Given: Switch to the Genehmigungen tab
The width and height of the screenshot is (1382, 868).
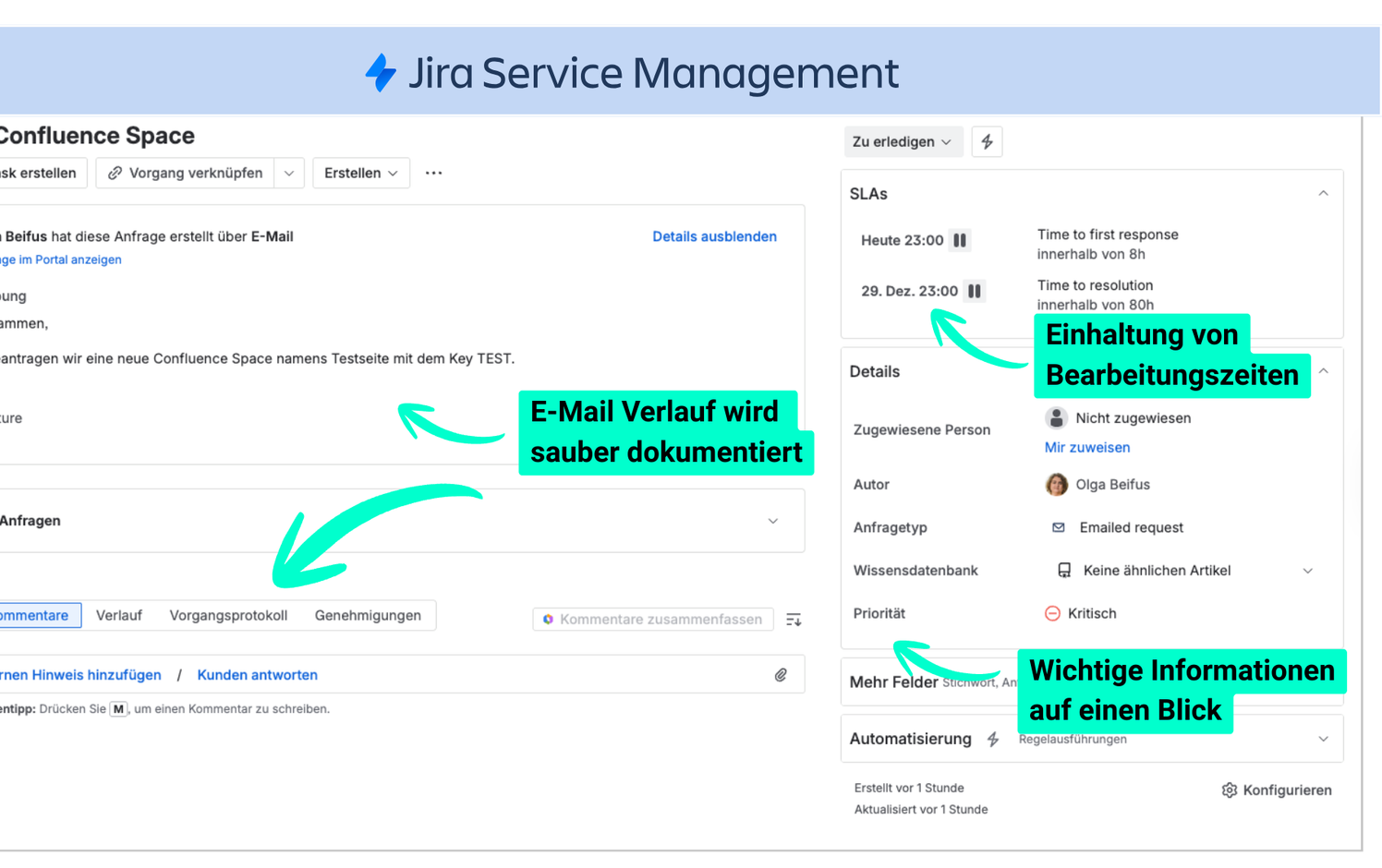Looking at the screenshot, I should click(368, 616).
